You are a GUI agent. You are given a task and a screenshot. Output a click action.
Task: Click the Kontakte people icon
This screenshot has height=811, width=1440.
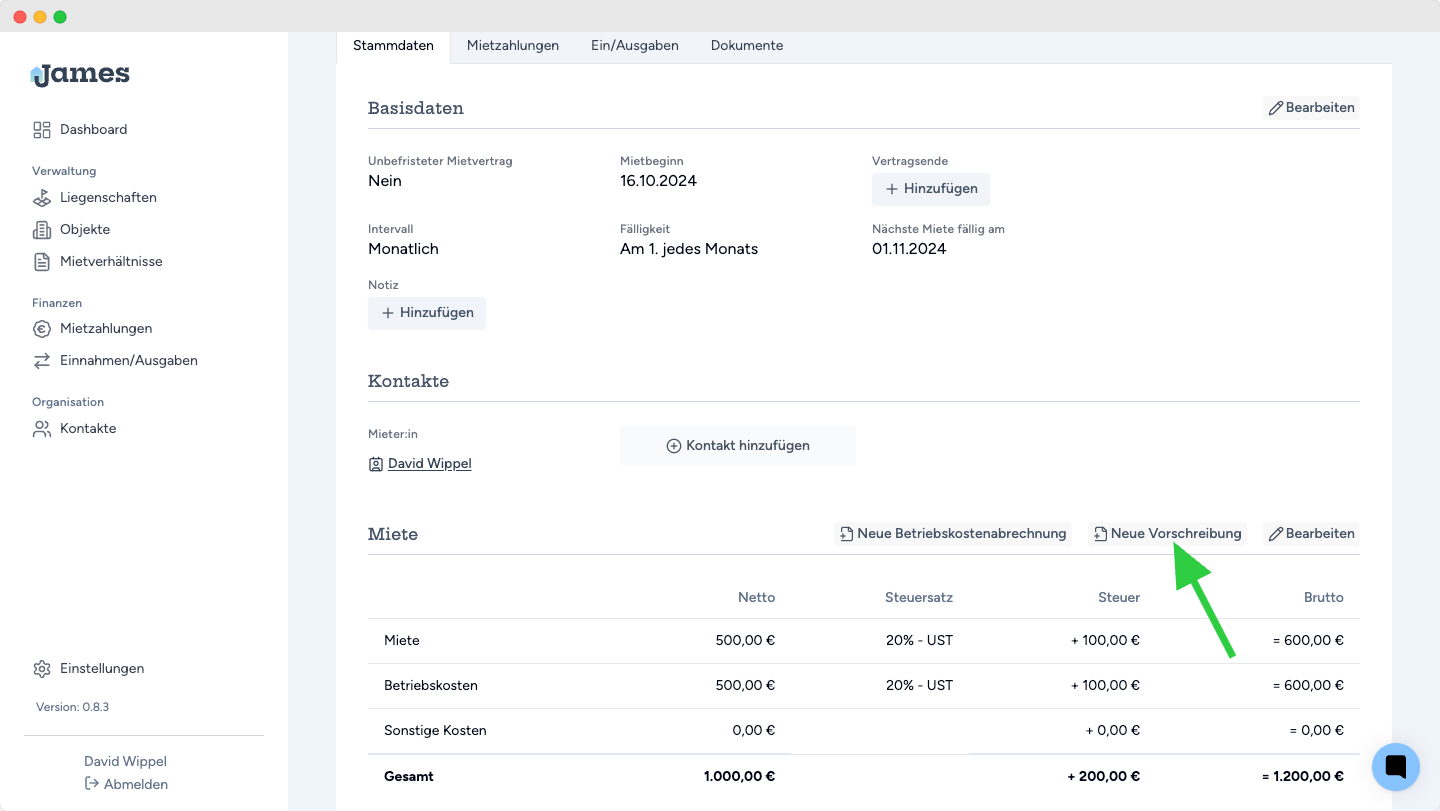(x=42, y=429)
